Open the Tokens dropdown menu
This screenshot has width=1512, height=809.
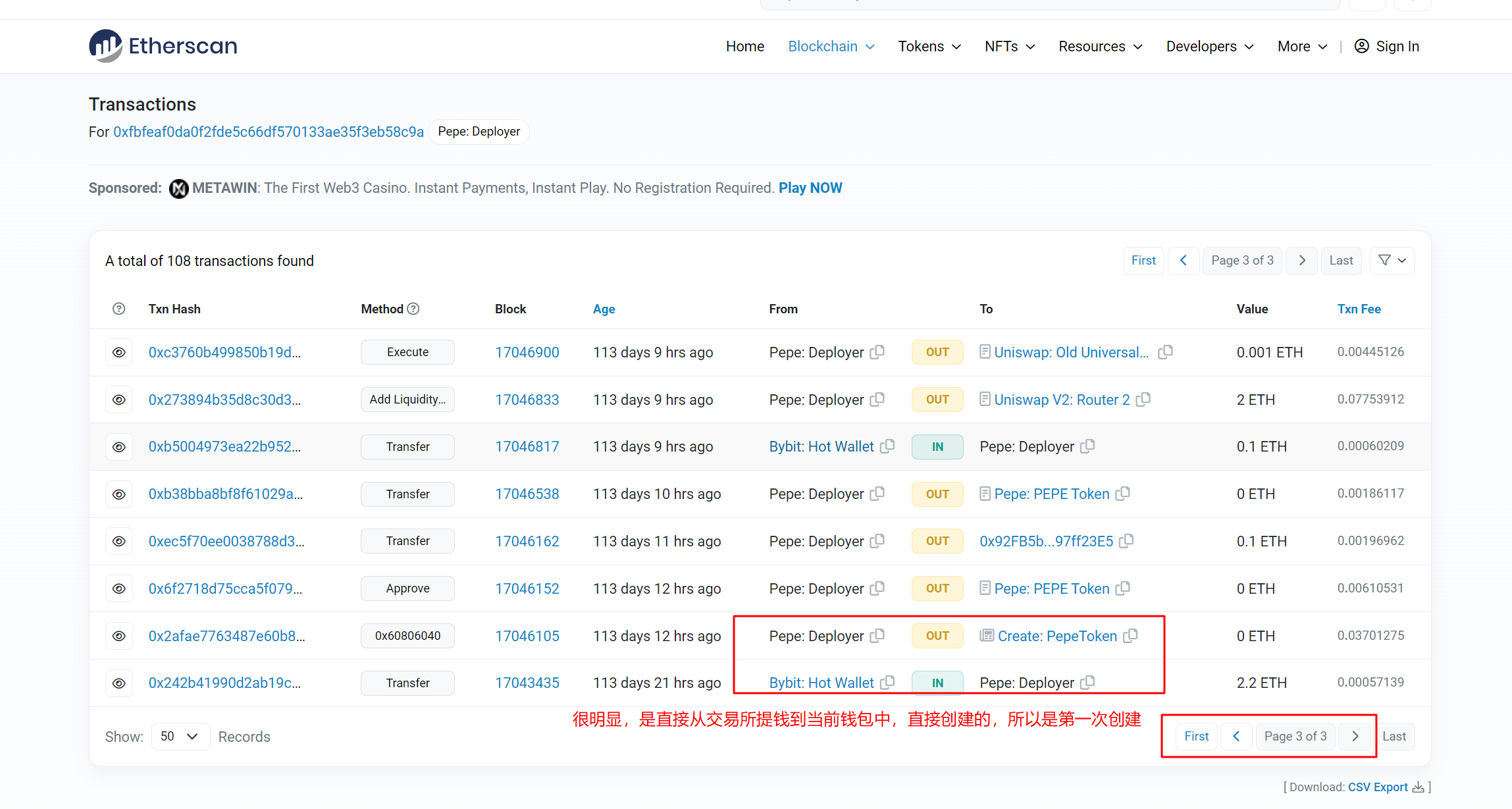(929, 47)
